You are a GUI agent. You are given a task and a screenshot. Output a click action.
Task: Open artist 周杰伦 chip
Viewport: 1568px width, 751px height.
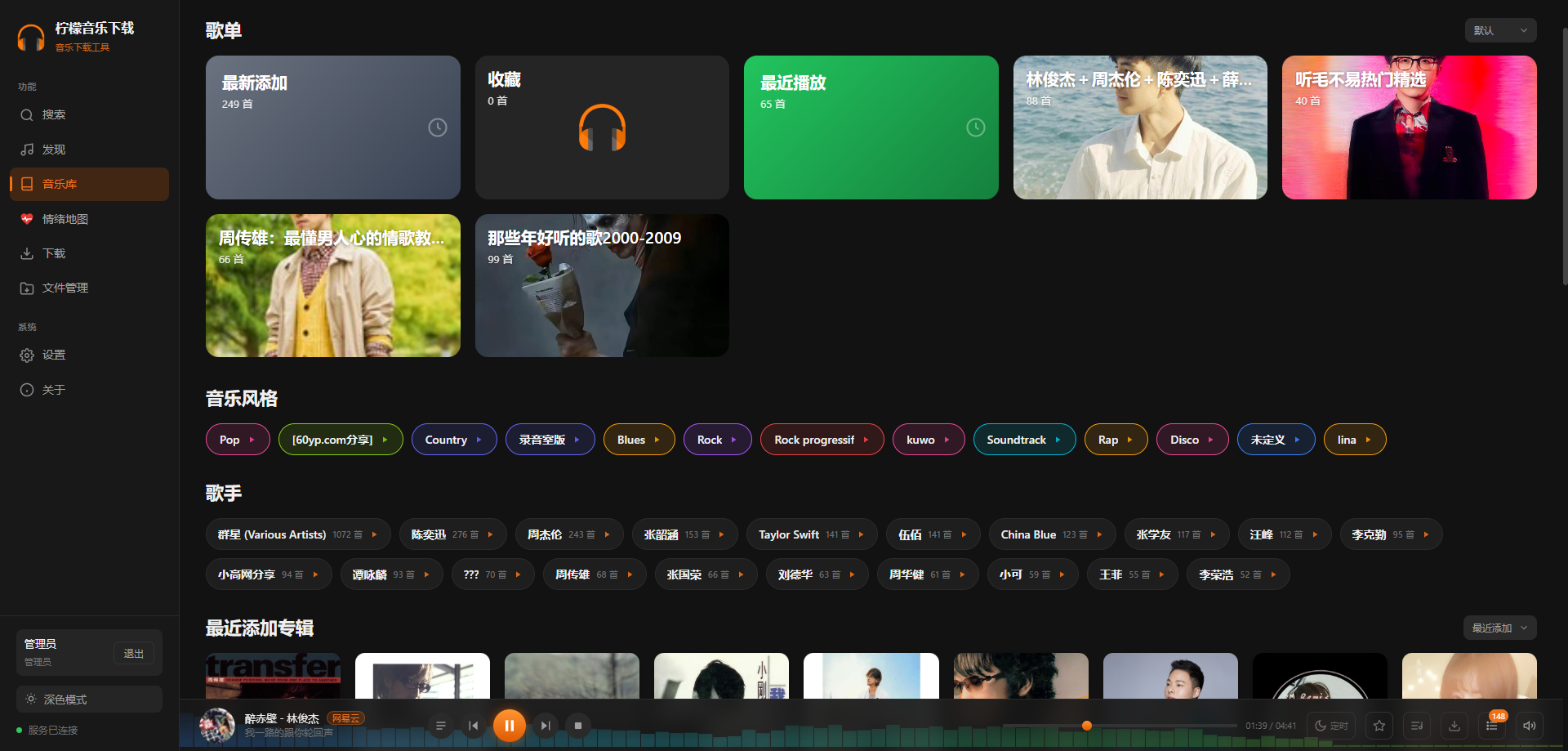click(x=569, y=534)
